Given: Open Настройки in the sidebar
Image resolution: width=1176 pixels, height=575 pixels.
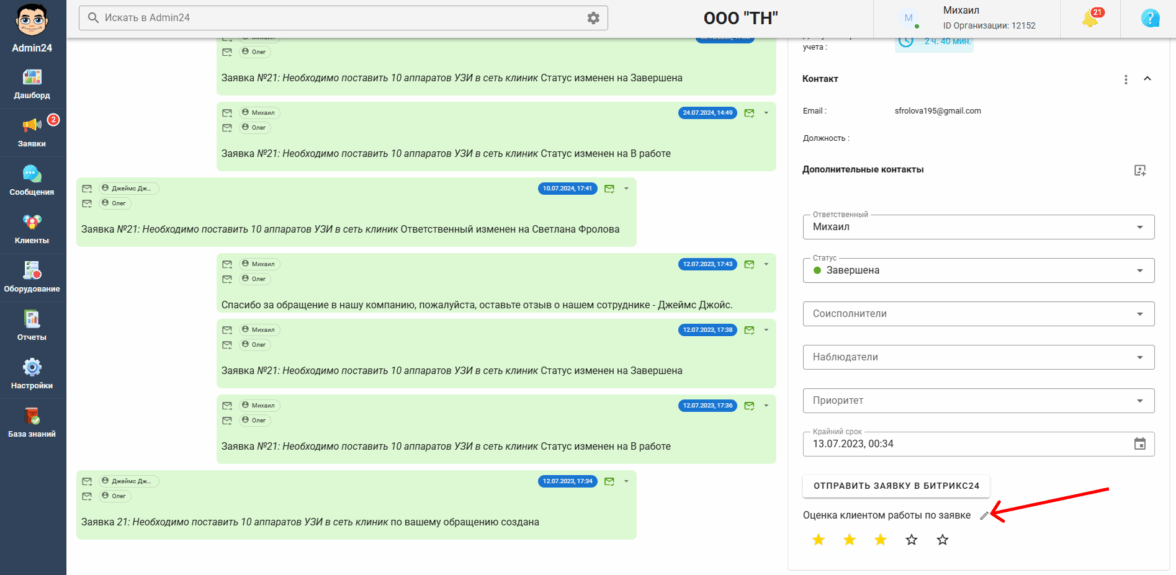Looking at the screenshot, I should click(32, 373).
